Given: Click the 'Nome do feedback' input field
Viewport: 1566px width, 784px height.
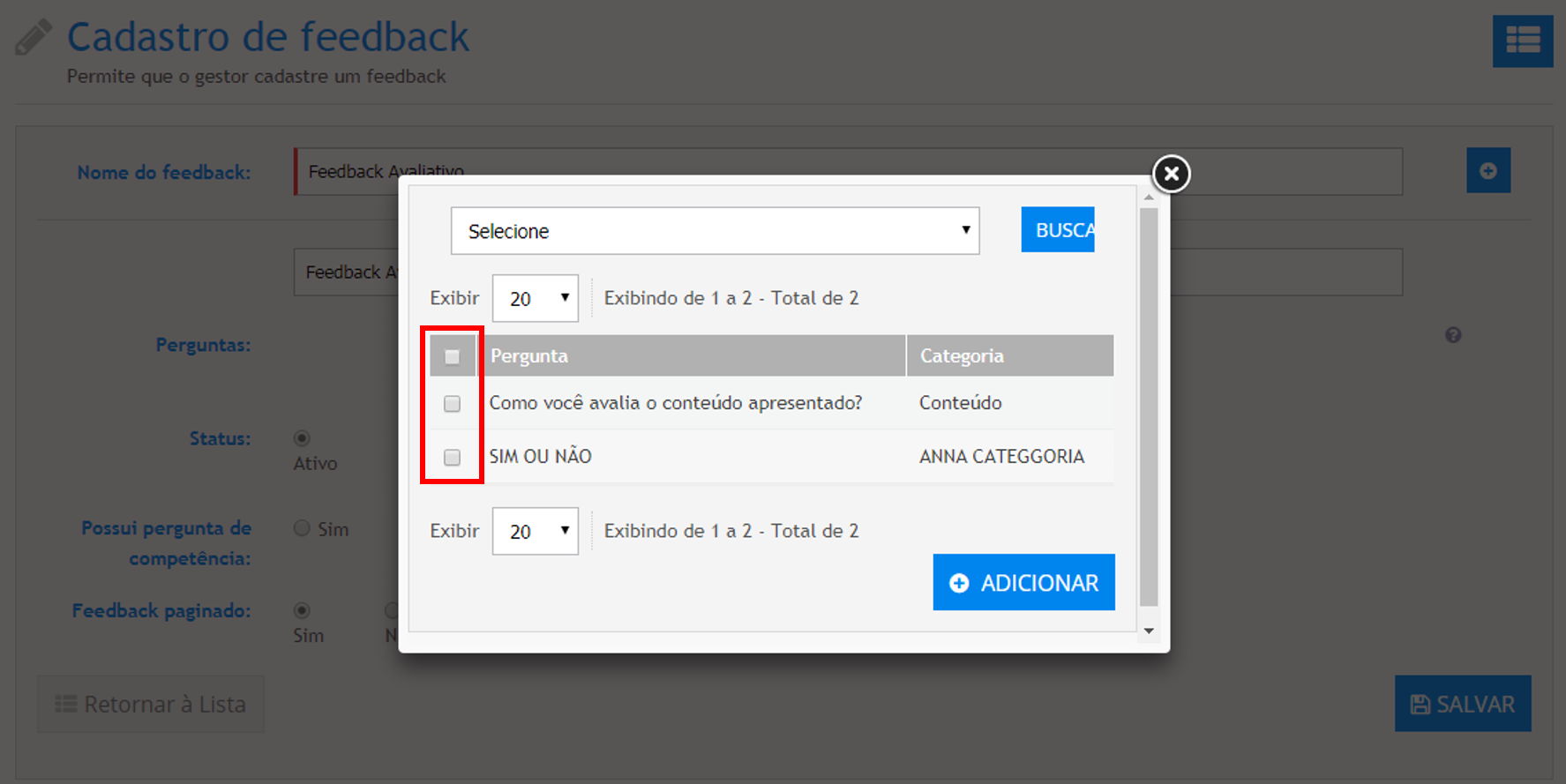Looking at the screenshot, I should 847,171.
